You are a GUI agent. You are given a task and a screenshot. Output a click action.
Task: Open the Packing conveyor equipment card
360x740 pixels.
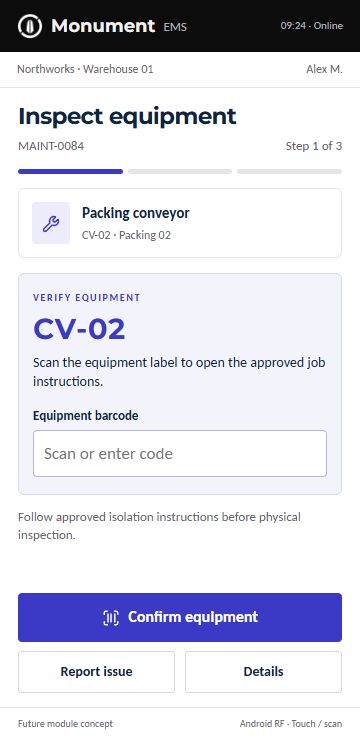click(x=180, y=223)
